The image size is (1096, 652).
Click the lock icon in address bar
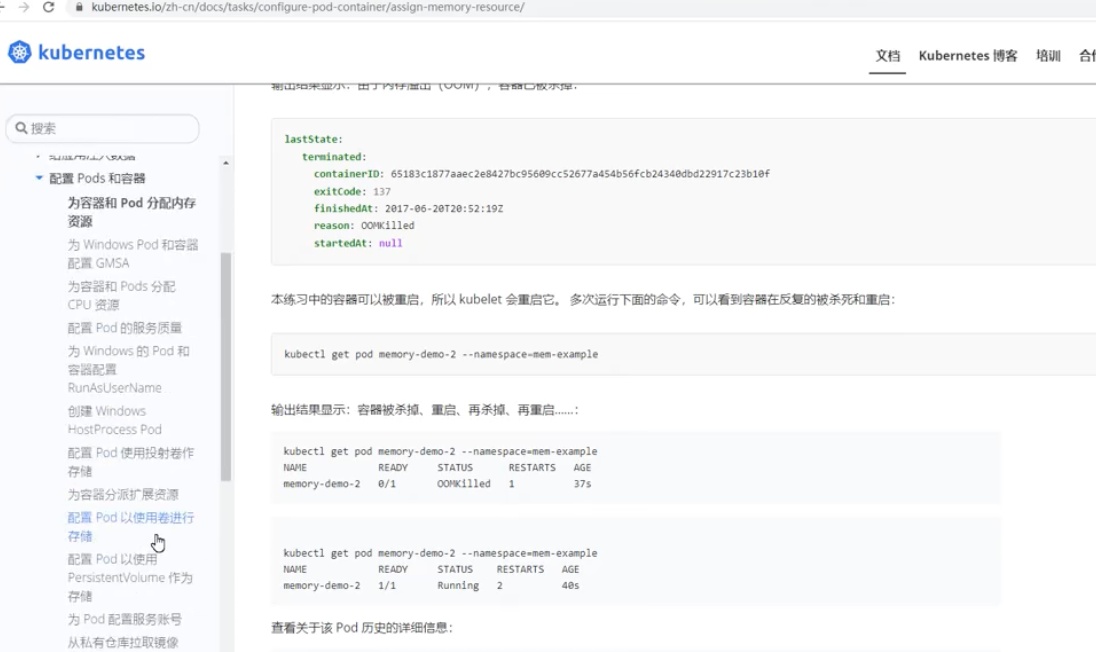(x=78, y=7)
